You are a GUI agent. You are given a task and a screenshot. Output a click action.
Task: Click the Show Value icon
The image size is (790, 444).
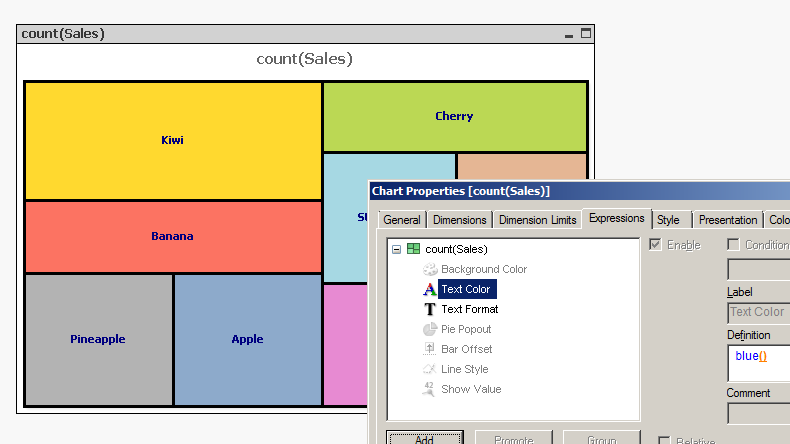click(x=429, y=389)
